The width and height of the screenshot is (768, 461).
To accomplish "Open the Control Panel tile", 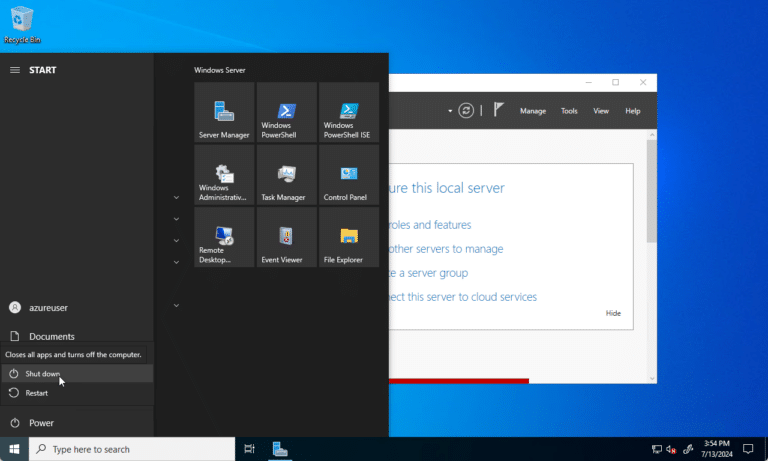I will click(x=348, y=175).
